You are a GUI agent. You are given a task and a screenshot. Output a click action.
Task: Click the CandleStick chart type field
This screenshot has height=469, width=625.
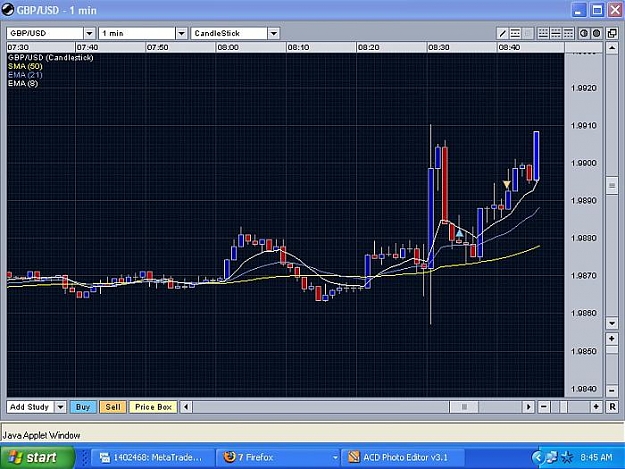pyautogui.click(x=229, y=33)
